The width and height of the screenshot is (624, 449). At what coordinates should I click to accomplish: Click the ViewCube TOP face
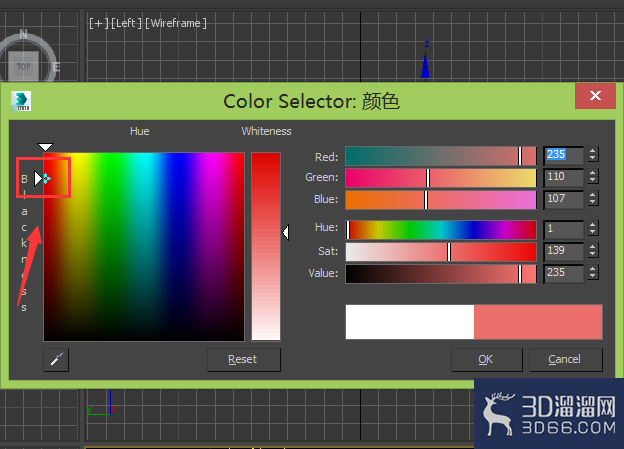pyautogui.click(x=23, y=66)
